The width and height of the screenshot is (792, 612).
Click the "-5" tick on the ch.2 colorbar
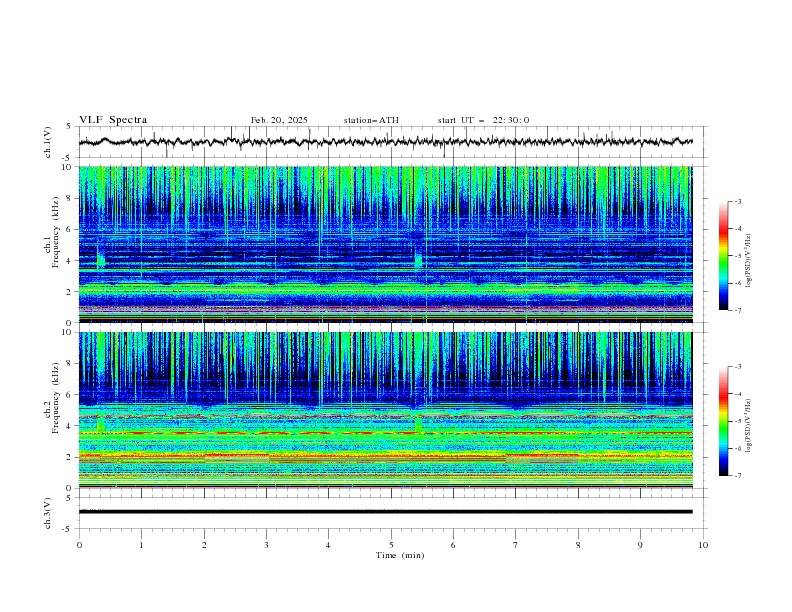pyautogui.click(x=737, y=421)
